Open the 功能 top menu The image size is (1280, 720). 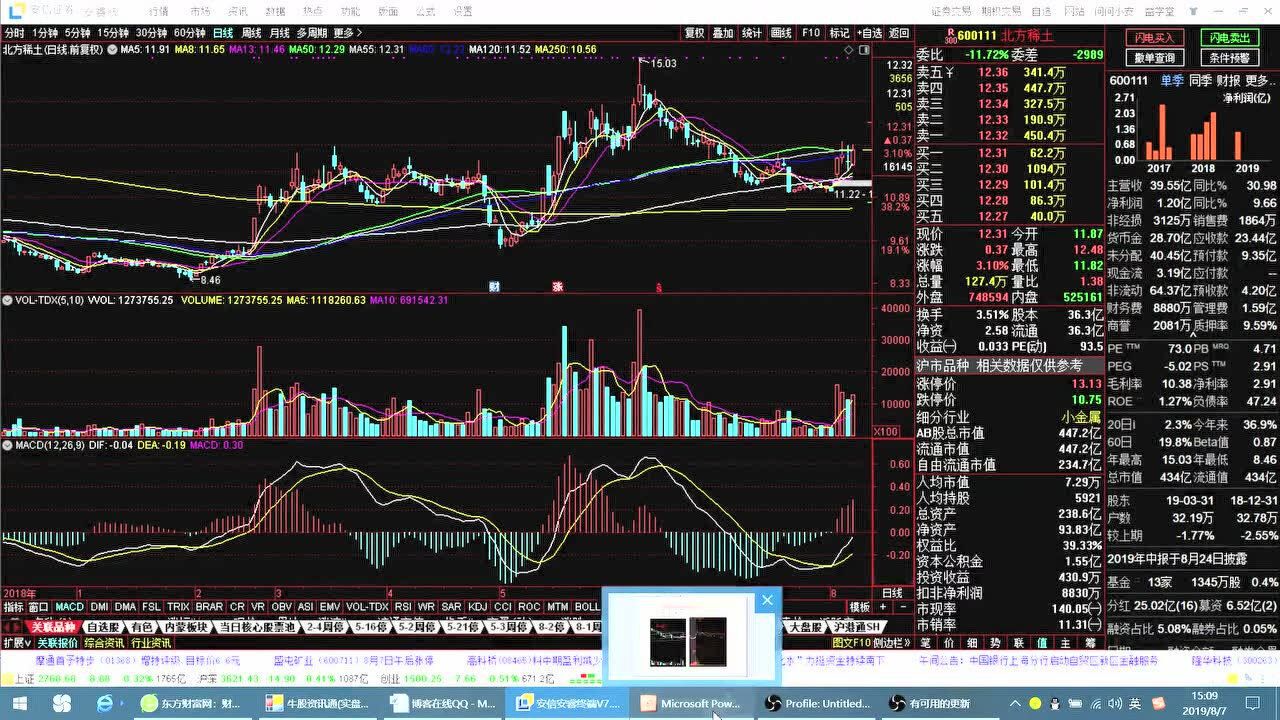point(350,11)
